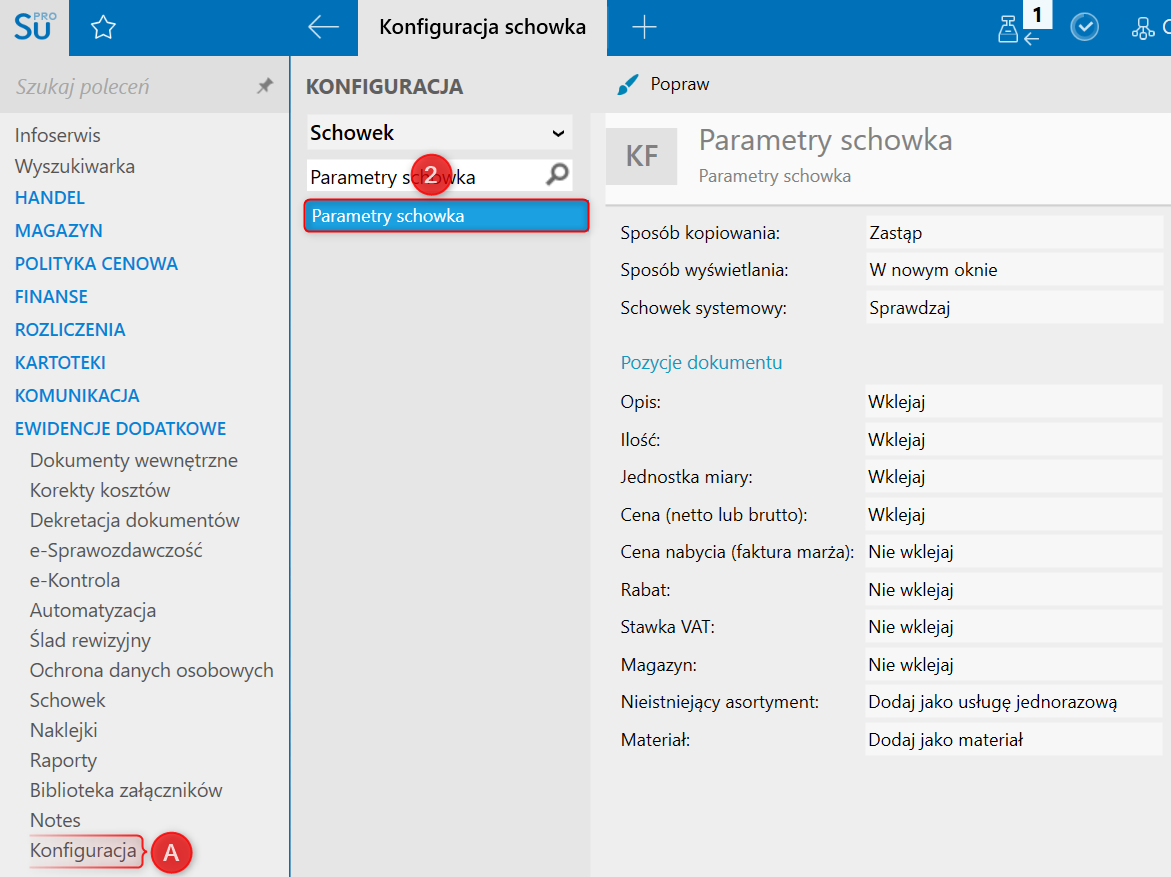
Task: Open Ślad rewizyjny in the side menu
Action: (x=90, y=640)
